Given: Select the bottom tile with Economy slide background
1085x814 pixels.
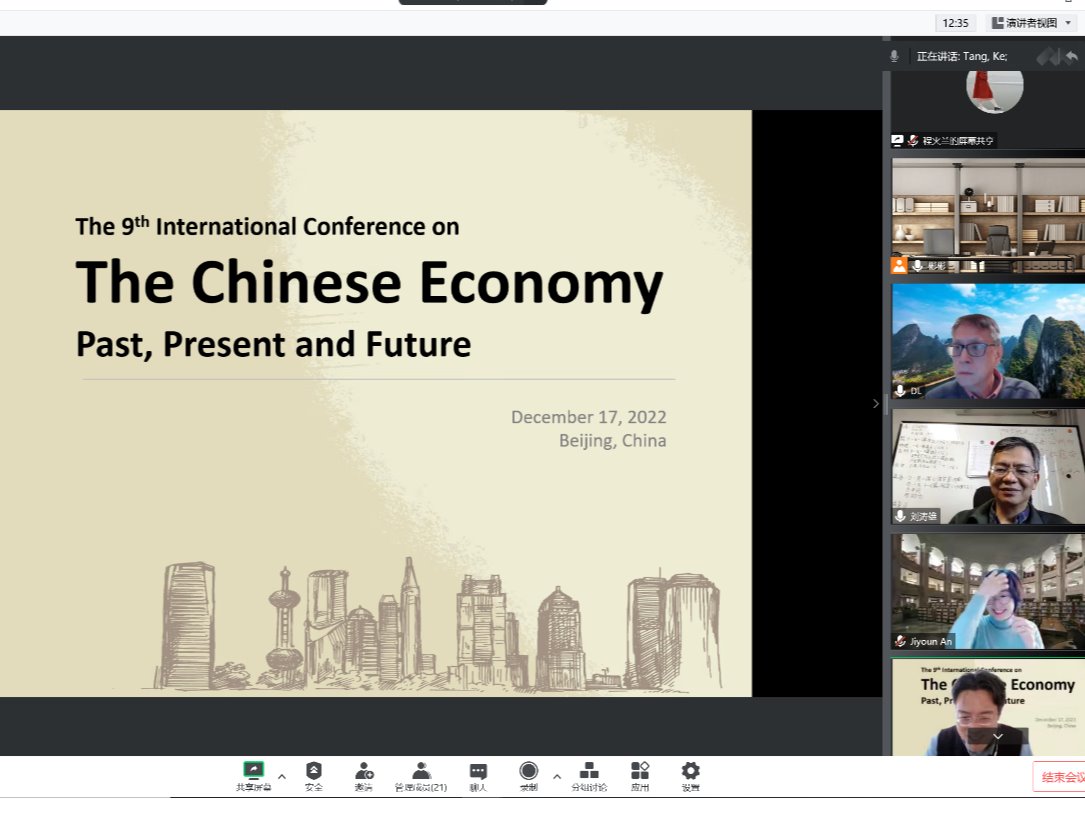Looking at the screenshot, I should [988, 707].
